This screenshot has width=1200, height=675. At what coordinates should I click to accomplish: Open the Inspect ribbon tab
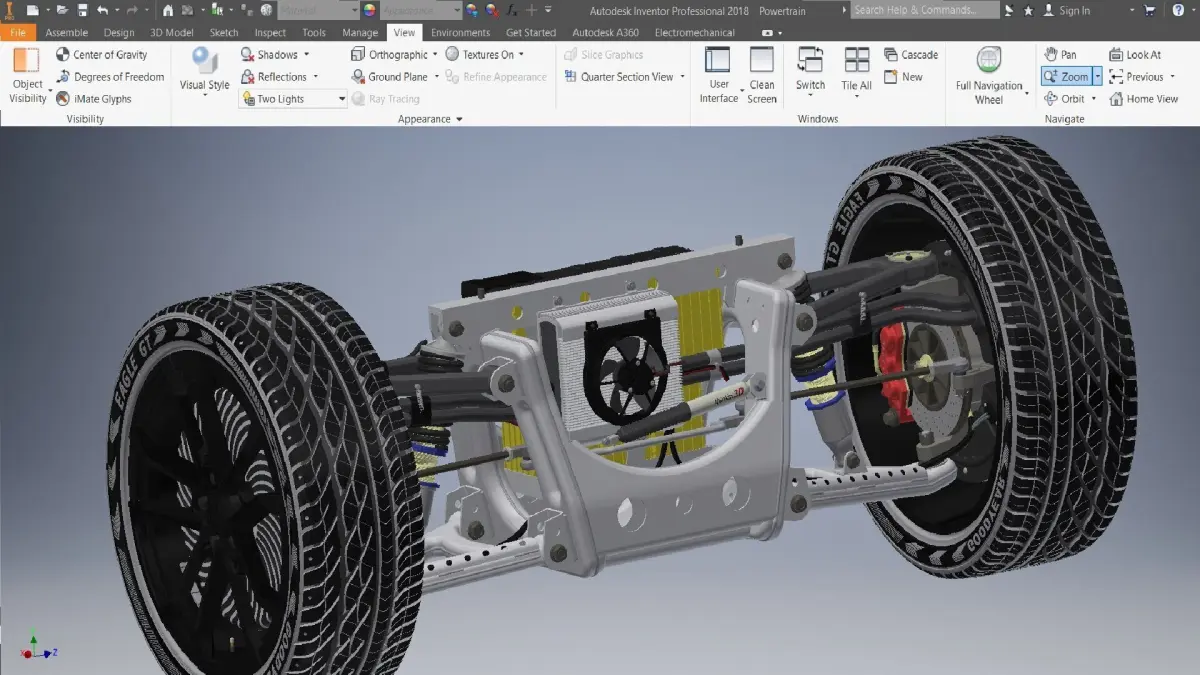[x=270, y=33]
